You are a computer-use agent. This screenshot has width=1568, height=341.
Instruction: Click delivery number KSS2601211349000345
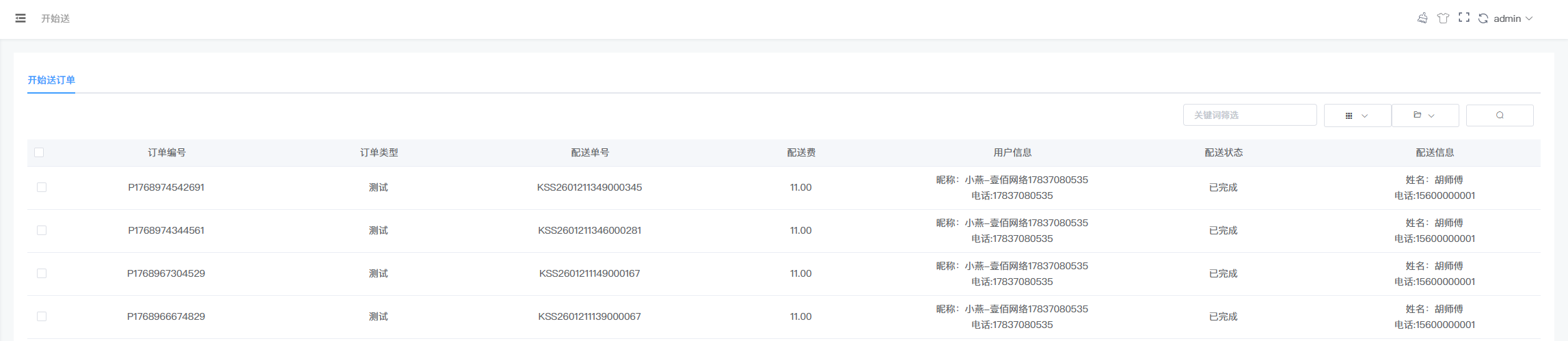point(589,187)
